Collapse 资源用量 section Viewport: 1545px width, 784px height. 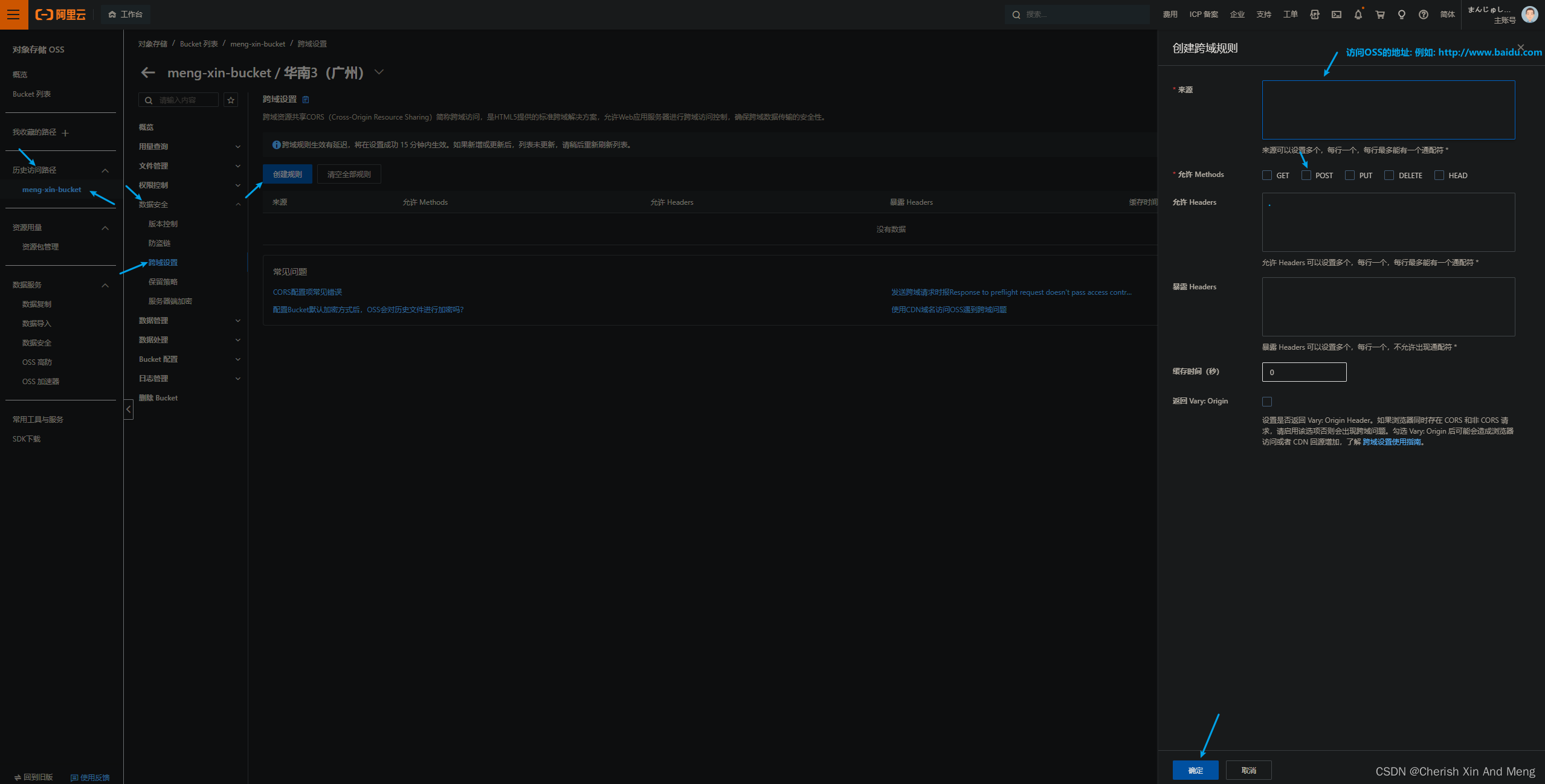[105, 228]
